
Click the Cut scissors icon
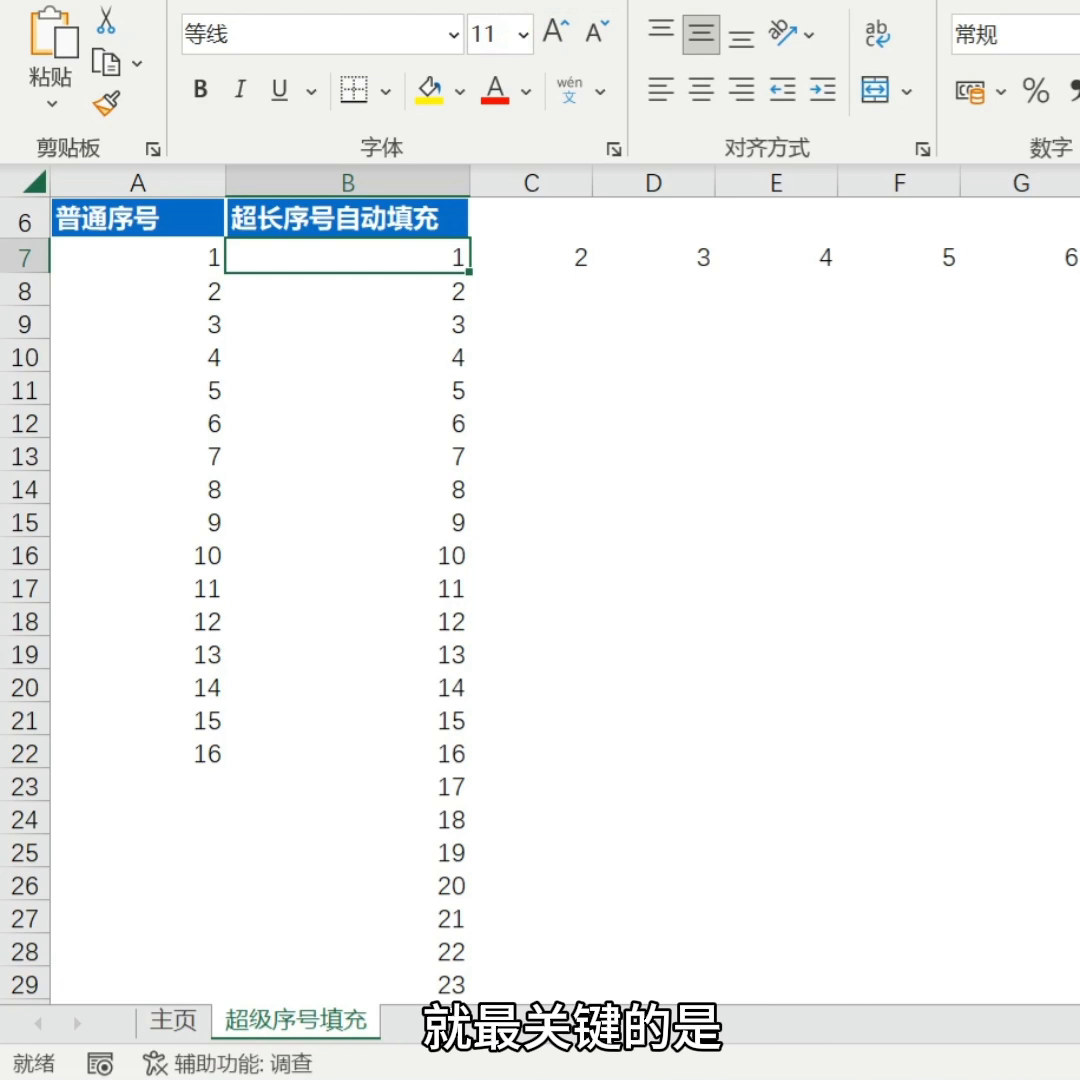tap(106, 20)
